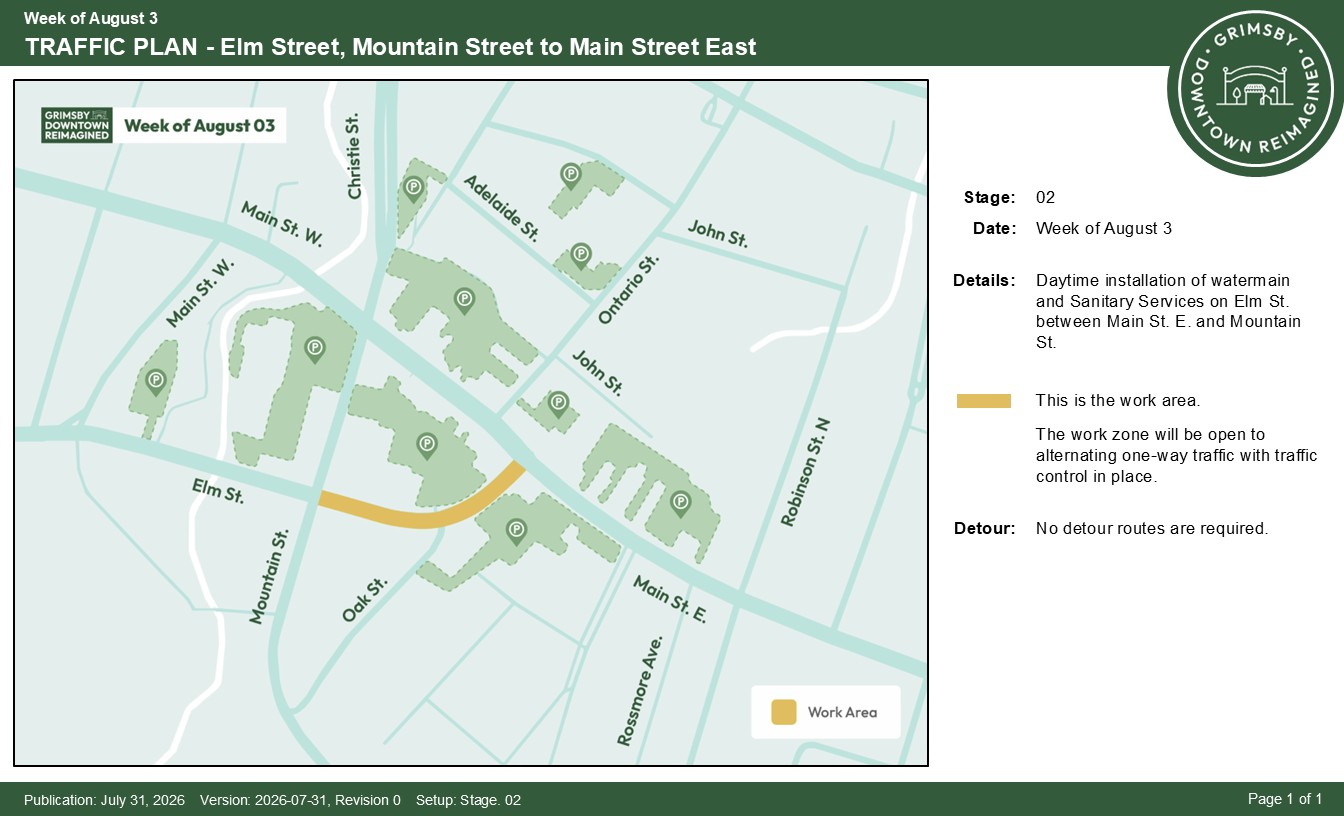Click the 'Oak St.' street label
This screenshot has width=1344, height=816.
(x=365, y=600)
